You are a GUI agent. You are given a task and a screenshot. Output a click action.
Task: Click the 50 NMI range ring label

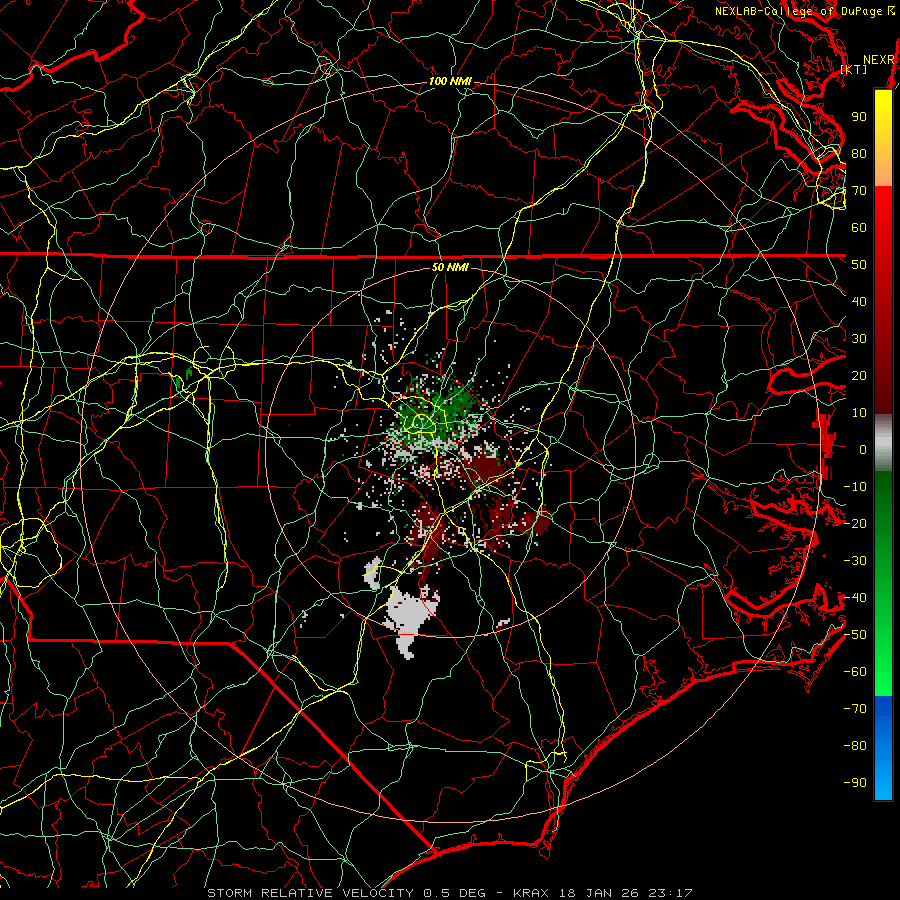(x=450, y=267)
